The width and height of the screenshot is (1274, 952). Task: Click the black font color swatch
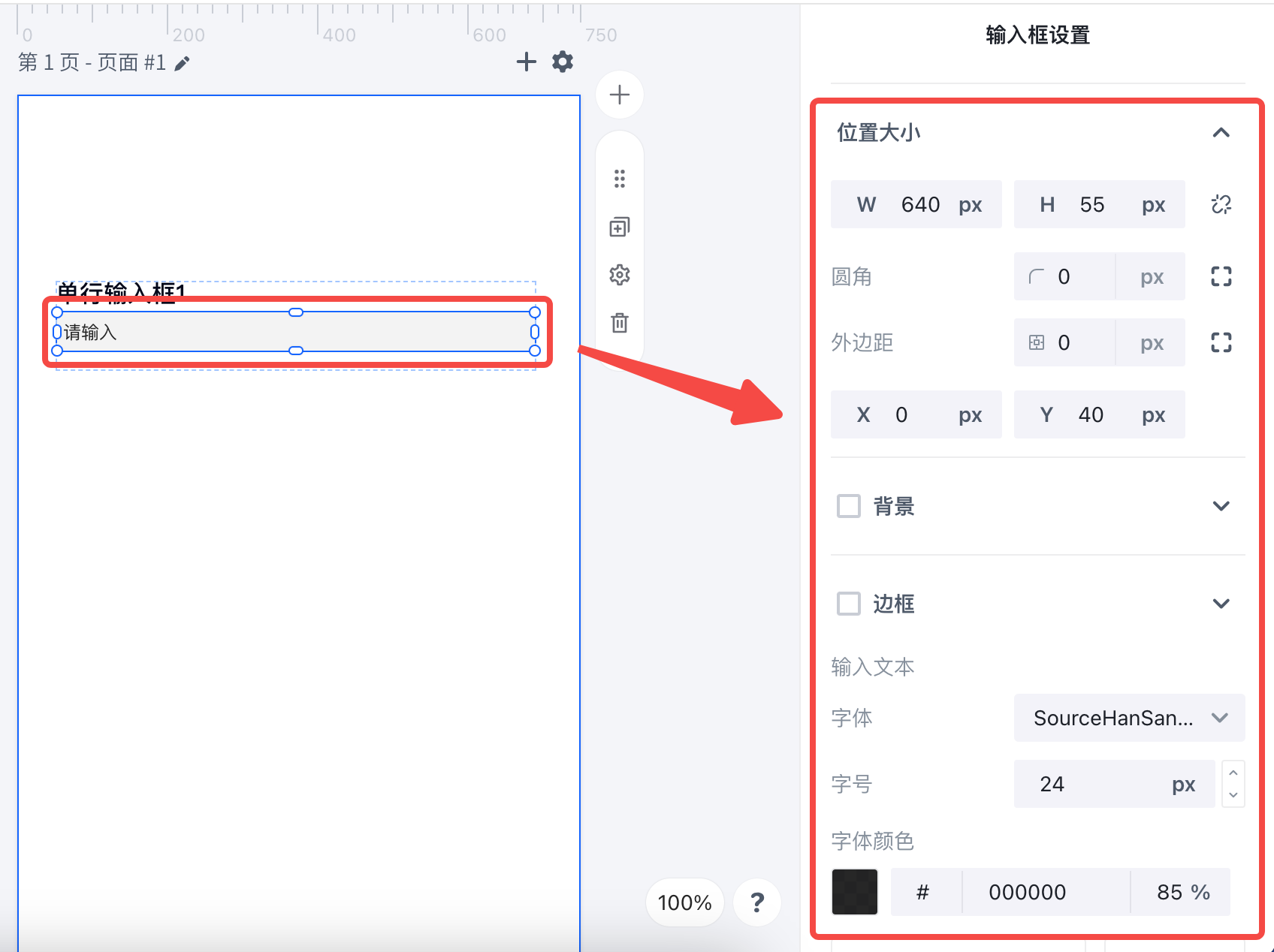click(855, 892)
